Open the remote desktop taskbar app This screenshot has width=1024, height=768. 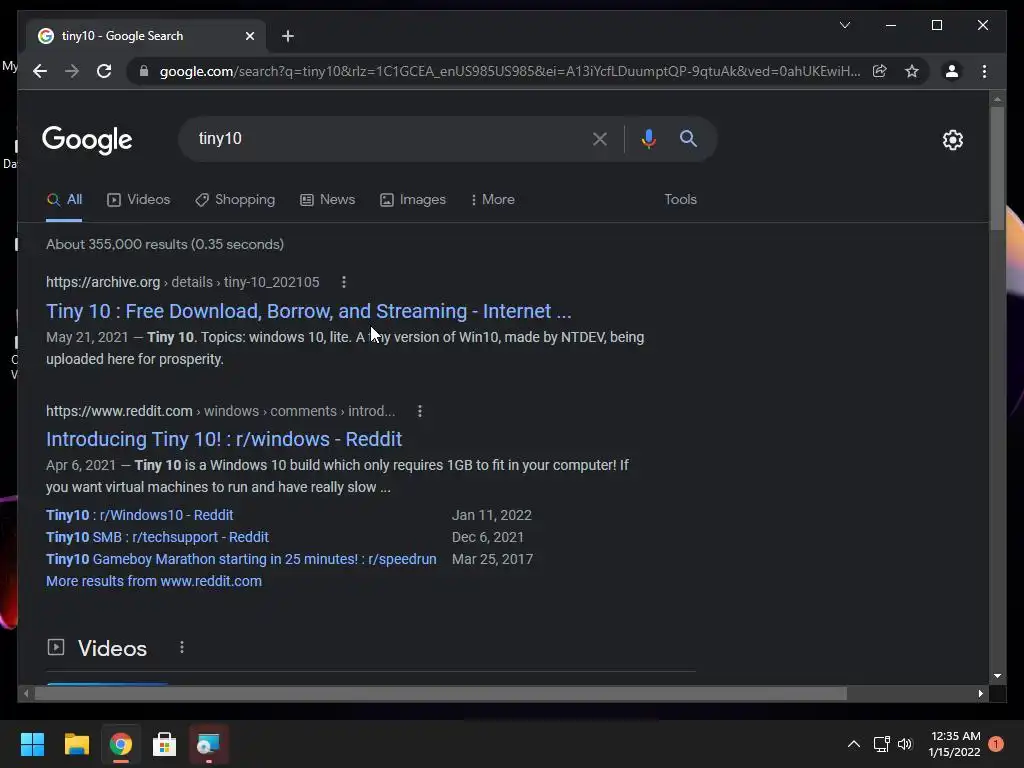208,744
